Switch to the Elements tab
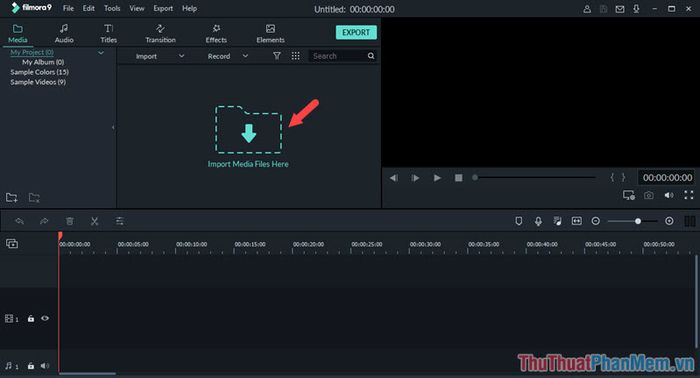The width and height of the screenshot is (700, 378). pos(270,34)
